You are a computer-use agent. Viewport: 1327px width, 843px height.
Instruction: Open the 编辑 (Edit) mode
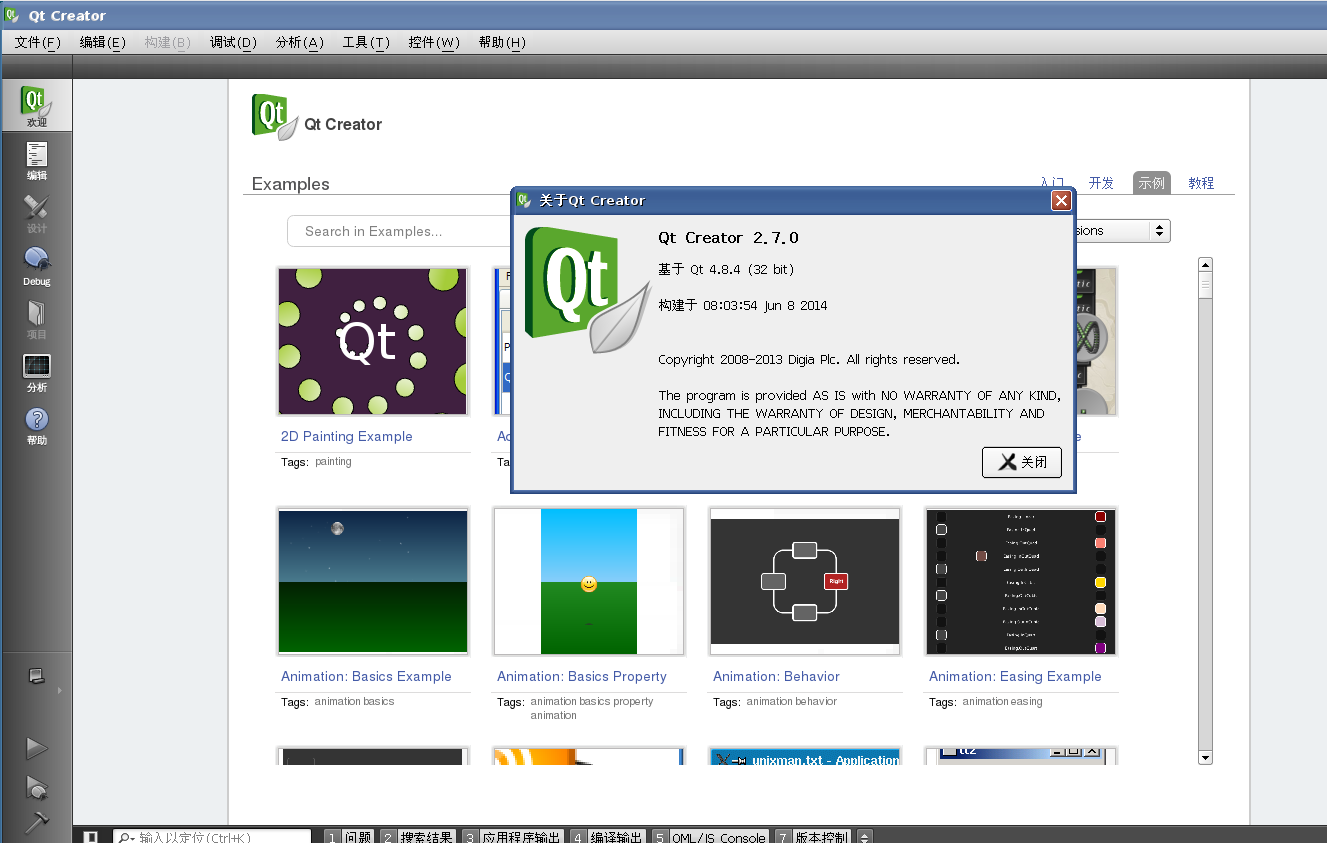click(x=36, y=160)
